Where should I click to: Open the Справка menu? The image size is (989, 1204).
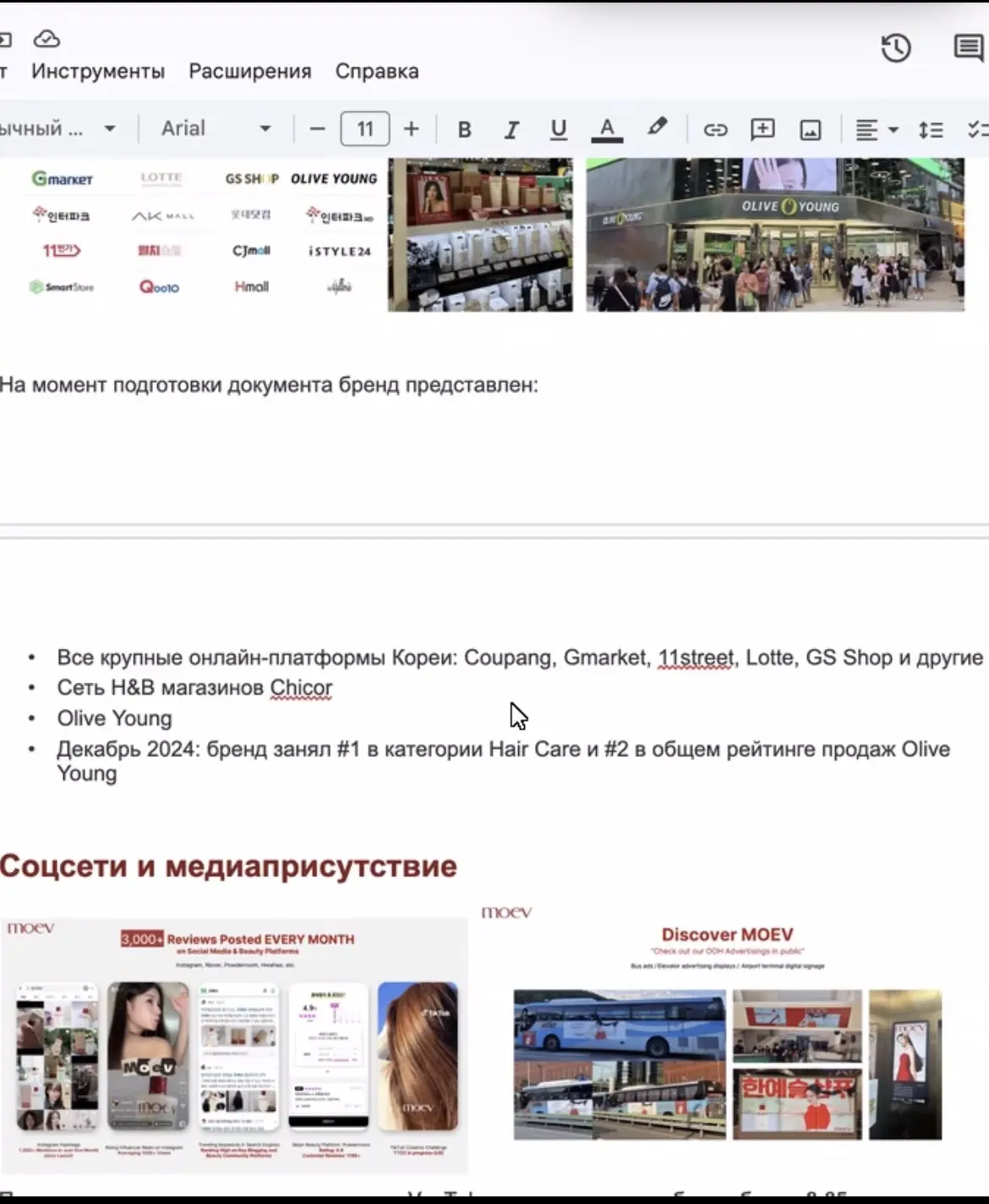[x=377, y=71]
